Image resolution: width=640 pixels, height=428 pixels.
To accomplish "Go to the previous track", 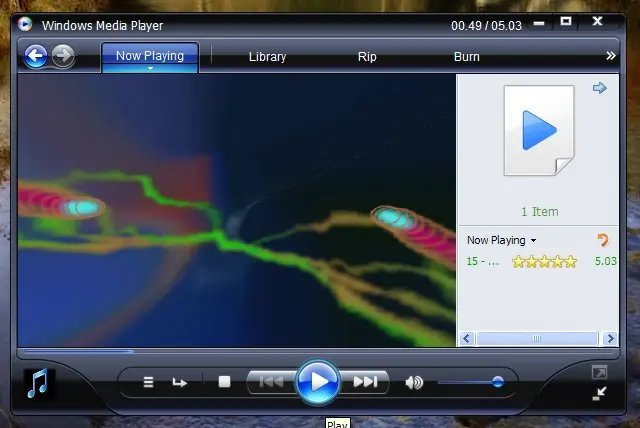I will 271,382.
